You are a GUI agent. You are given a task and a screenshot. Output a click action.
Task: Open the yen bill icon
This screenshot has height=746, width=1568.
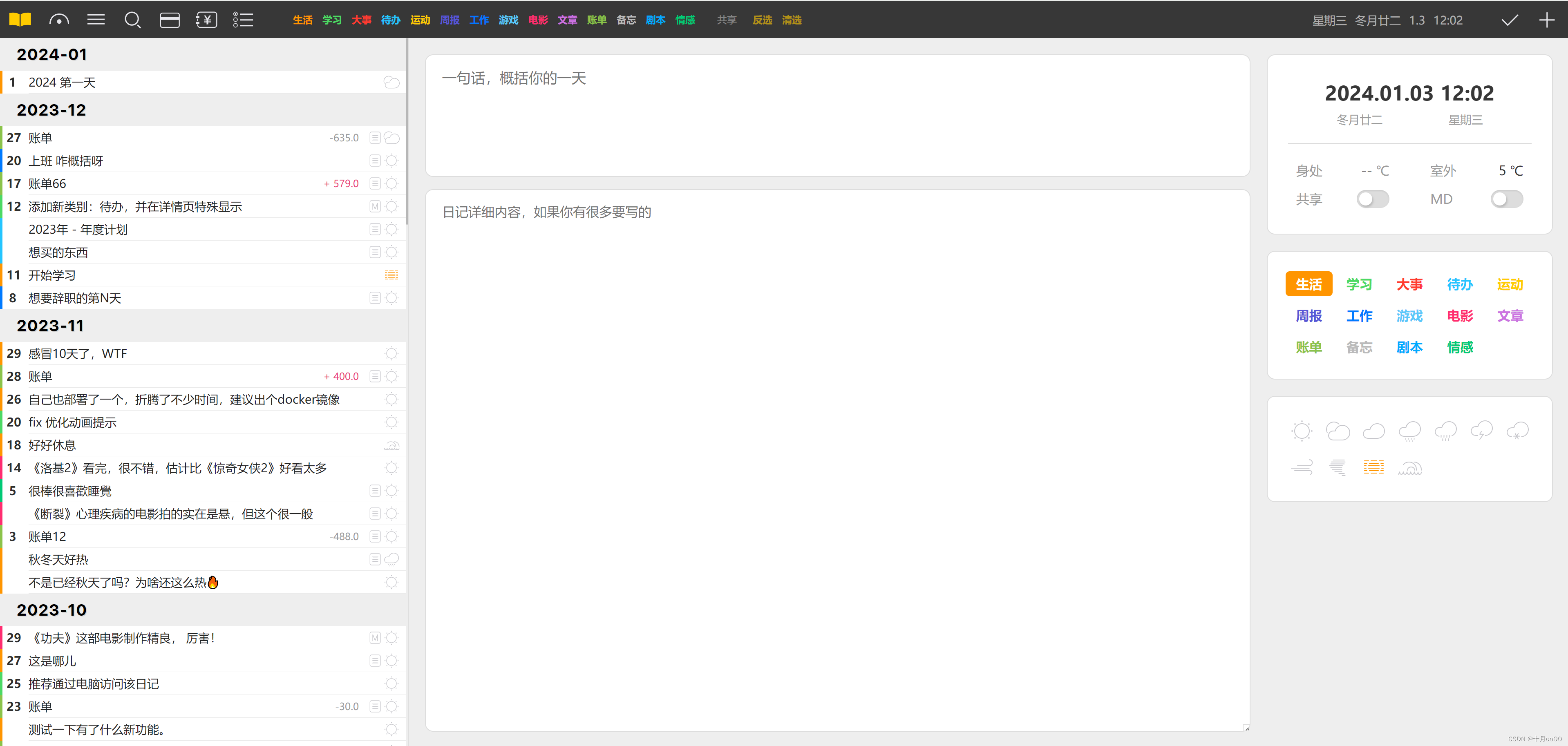point(206,20)
